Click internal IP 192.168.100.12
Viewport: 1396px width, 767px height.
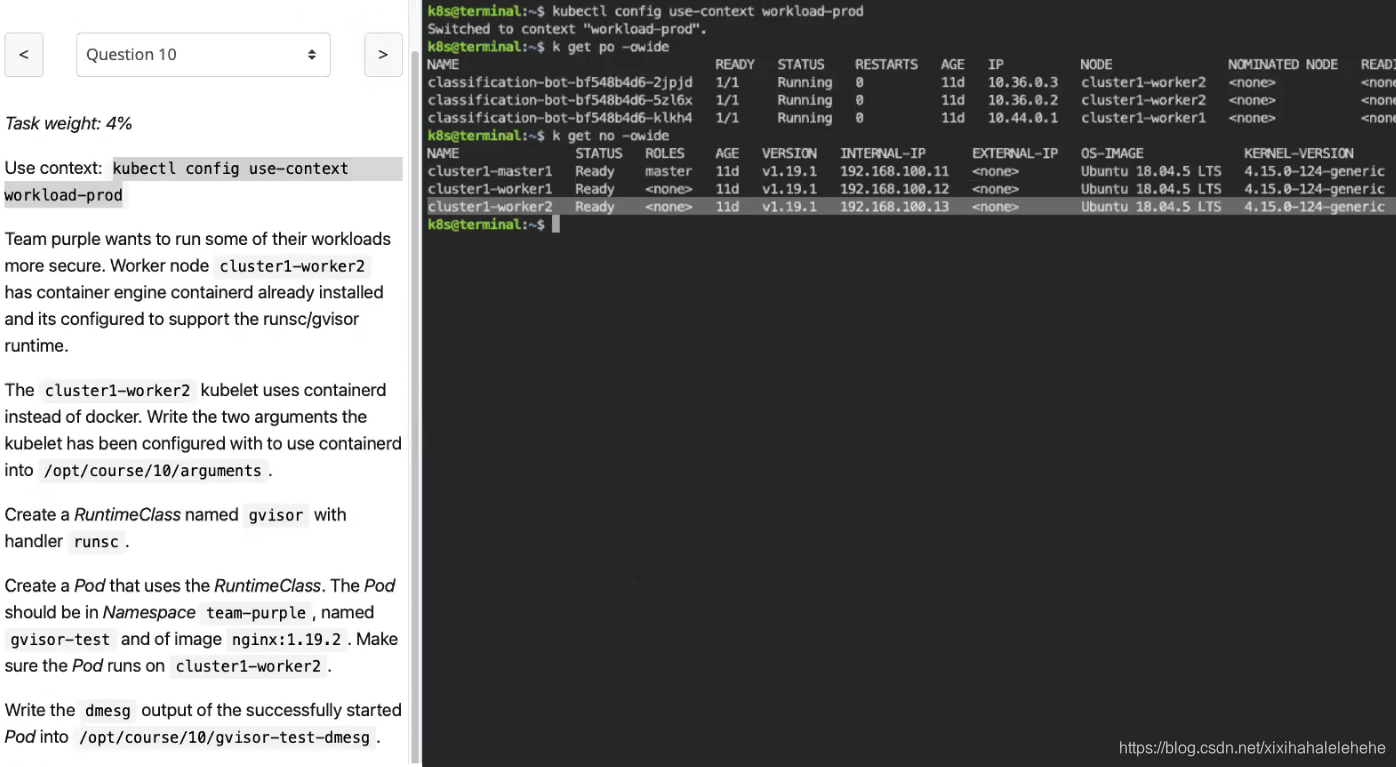(894, 189)
